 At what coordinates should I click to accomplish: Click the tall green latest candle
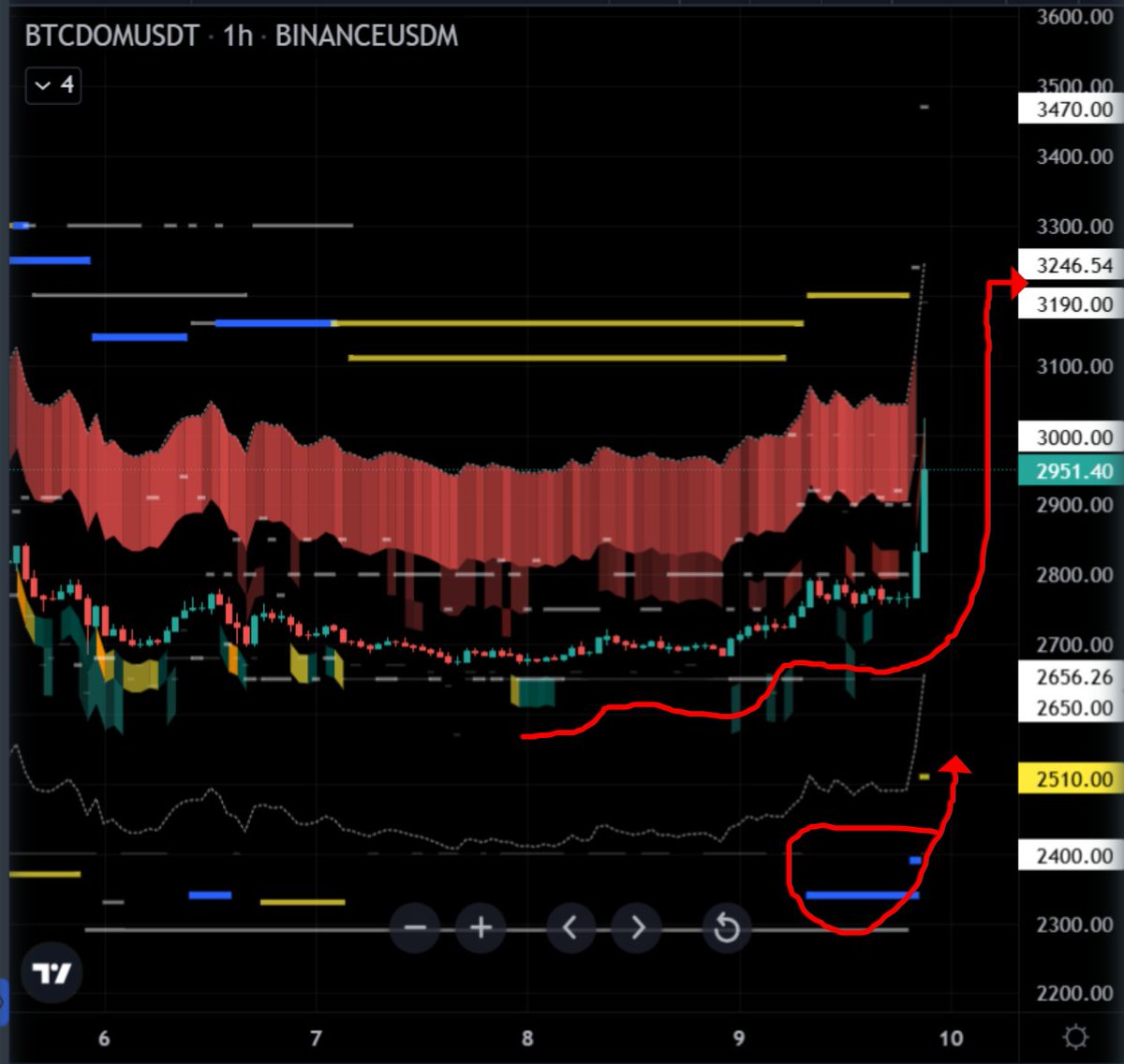pos(924,510)
